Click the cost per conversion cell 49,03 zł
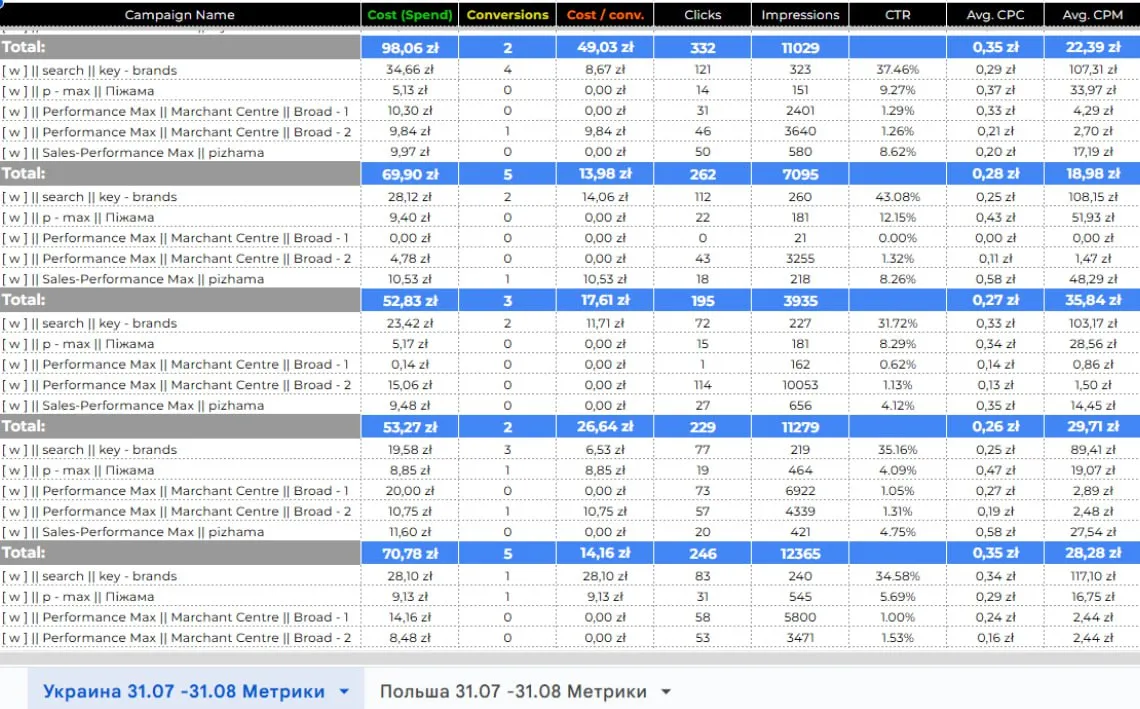 (x=605, y=47)
